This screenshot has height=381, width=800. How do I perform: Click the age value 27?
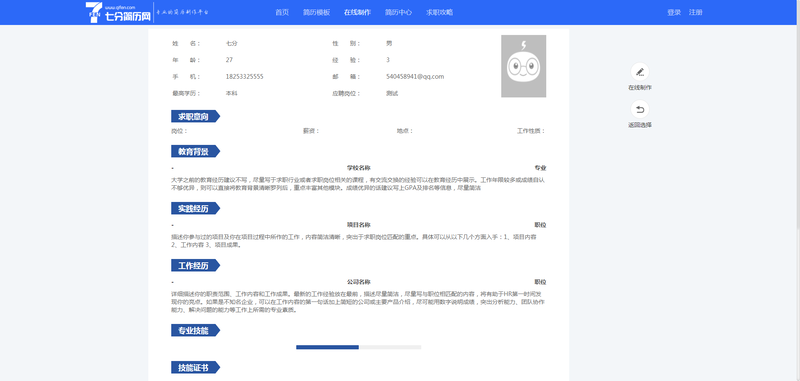pos(229,60)
